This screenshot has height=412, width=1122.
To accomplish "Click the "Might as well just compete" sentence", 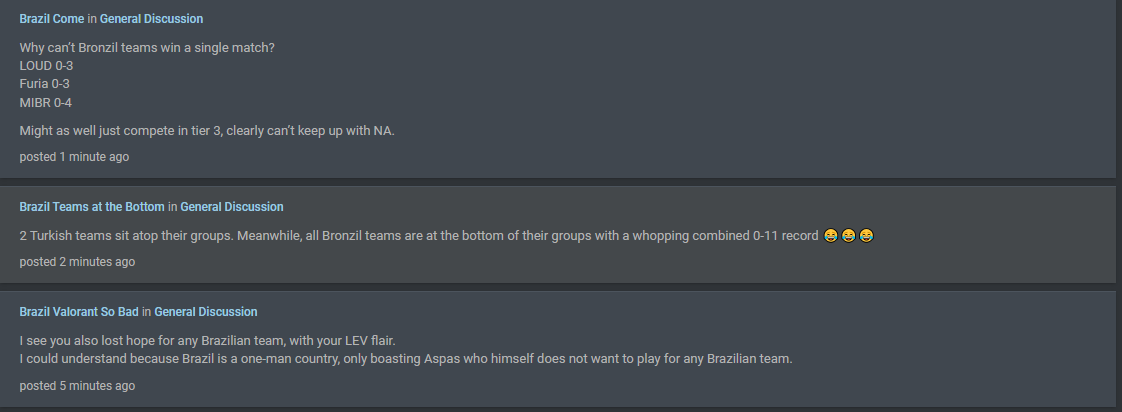I will 207,131.
